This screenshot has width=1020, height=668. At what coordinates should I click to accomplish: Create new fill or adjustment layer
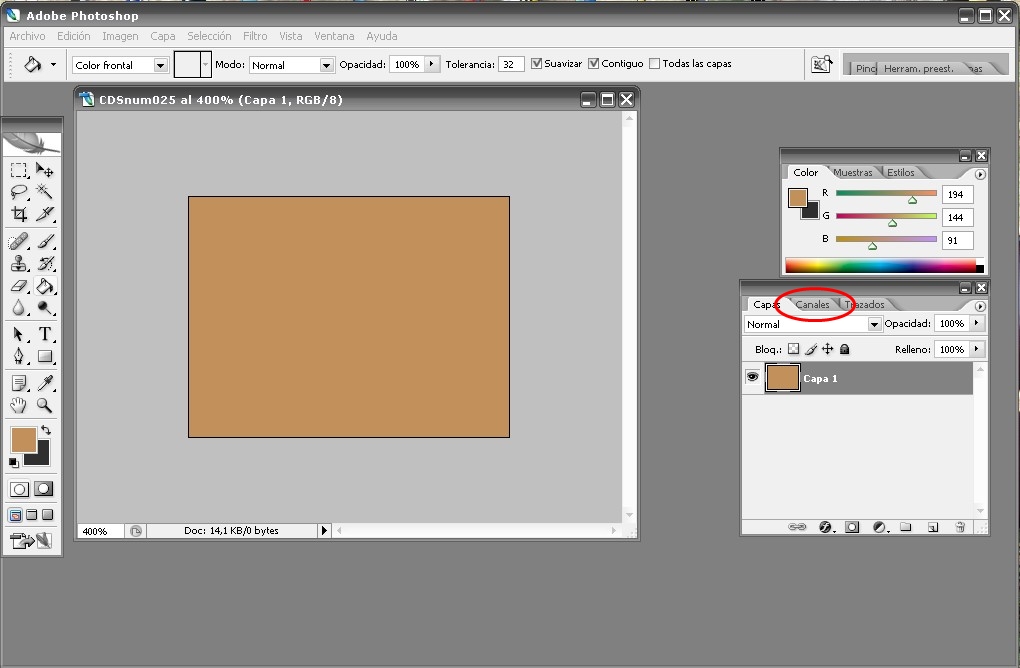point(880,527)
